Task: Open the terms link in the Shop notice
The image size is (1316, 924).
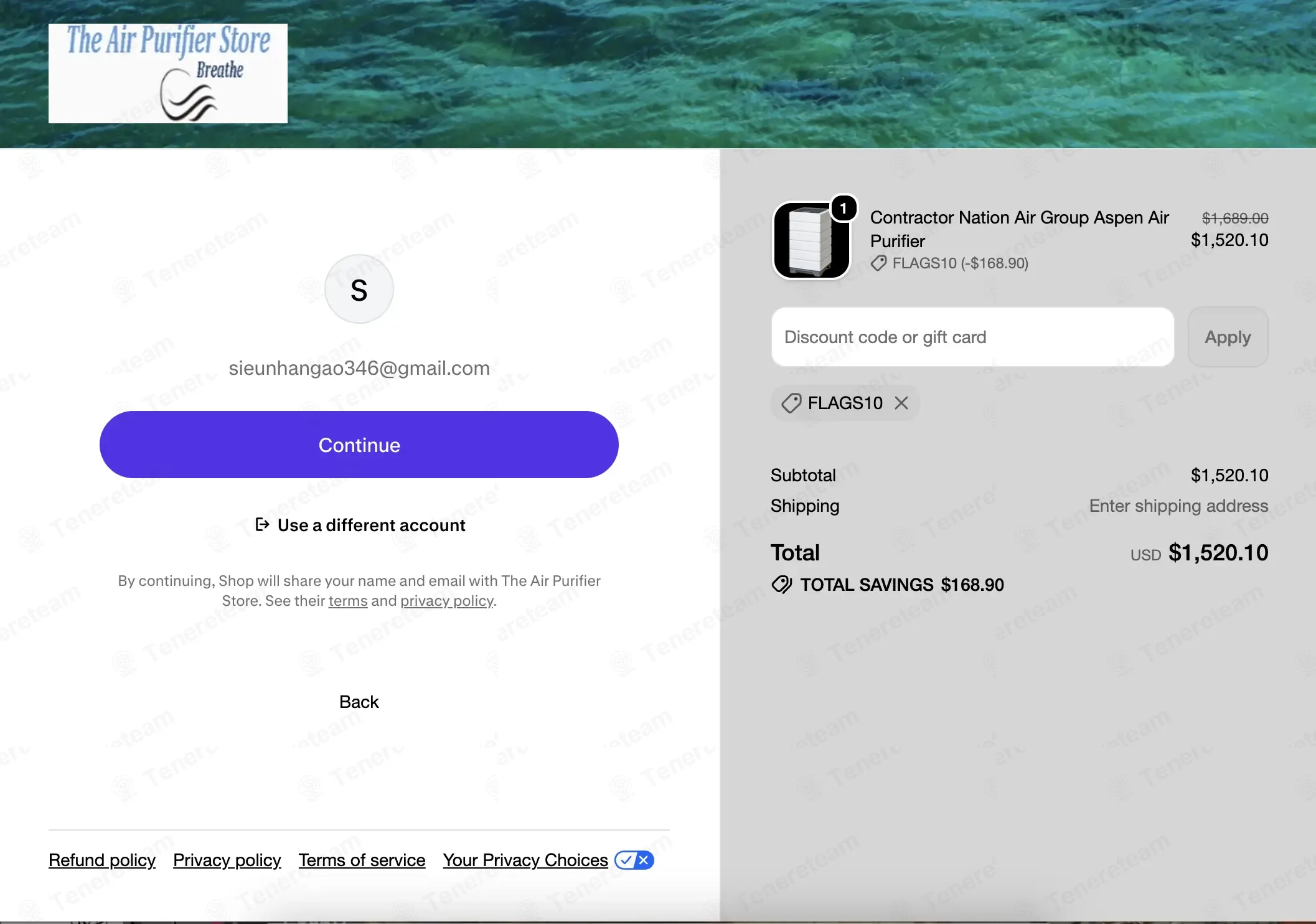Action: tap(348, 601)
